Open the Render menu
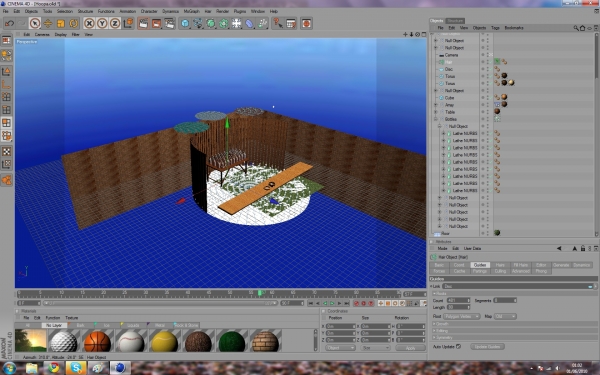Viewport: 600px width, 375px height. click(x=222, y=11)
